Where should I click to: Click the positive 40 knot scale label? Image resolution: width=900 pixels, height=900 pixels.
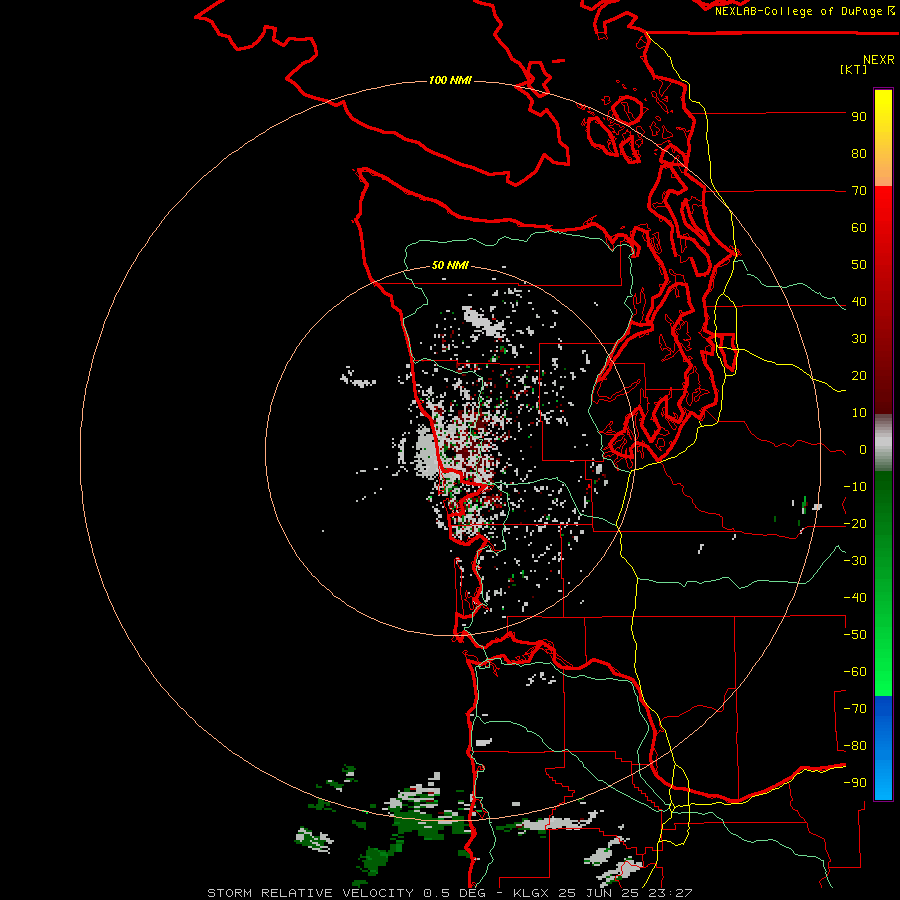click(x=859, y=302)
